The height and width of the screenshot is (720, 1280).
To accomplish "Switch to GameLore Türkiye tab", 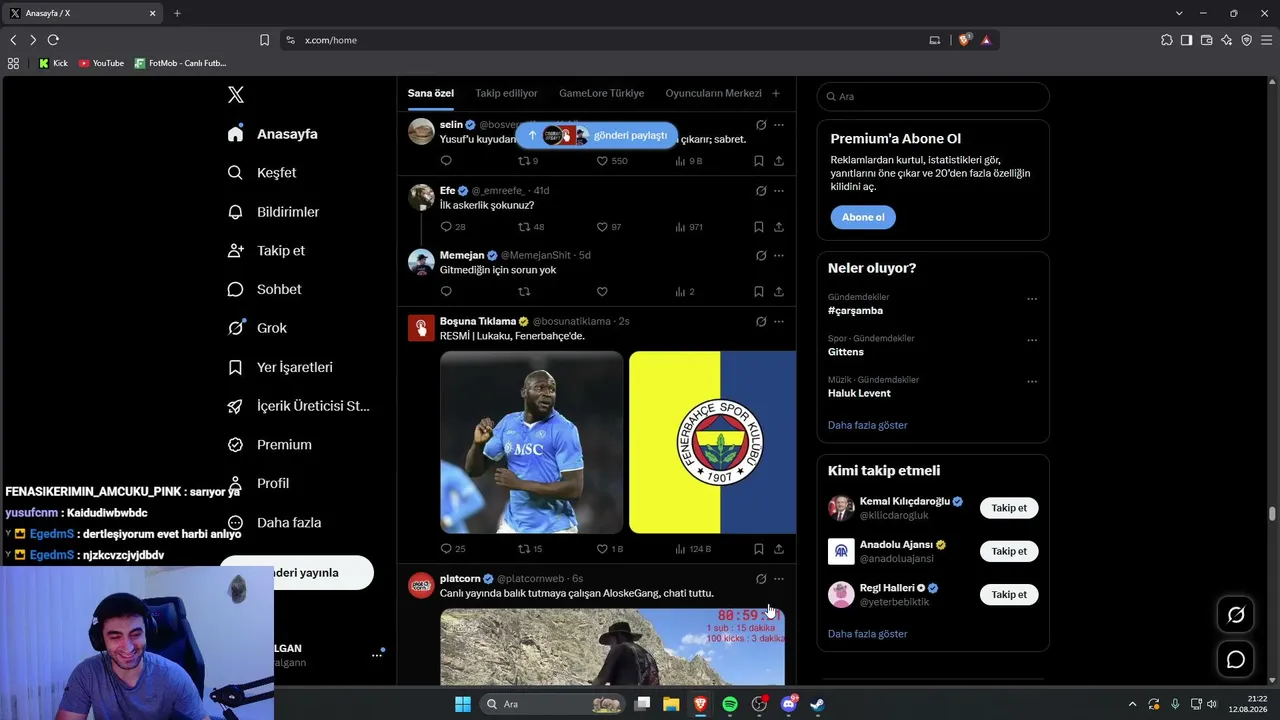I will [x=601, y=93].
